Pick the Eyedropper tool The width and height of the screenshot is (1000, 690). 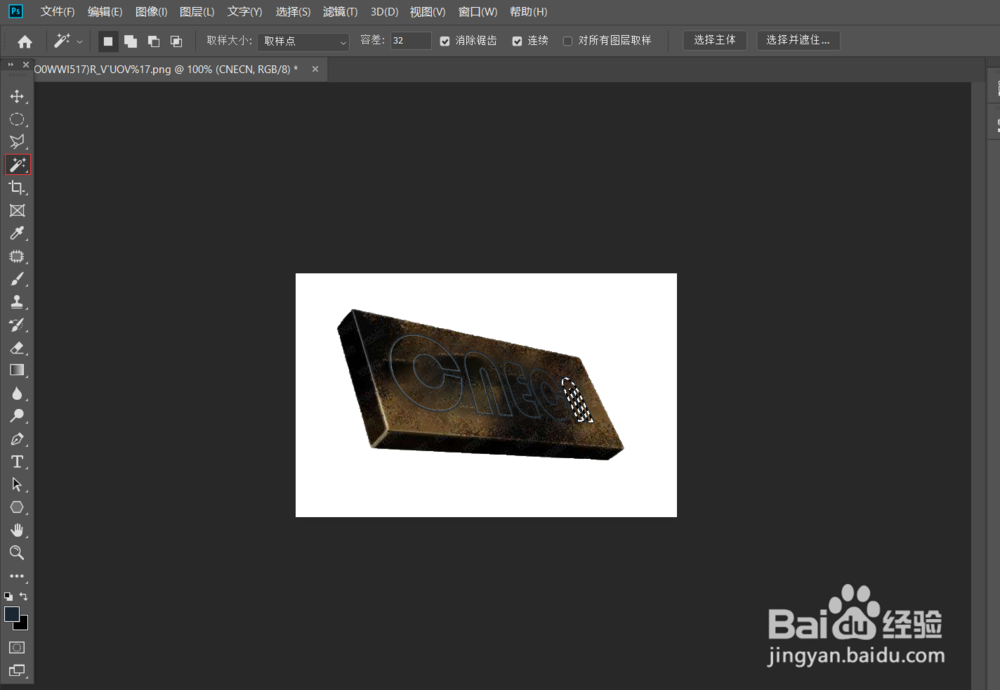[17, 233]
